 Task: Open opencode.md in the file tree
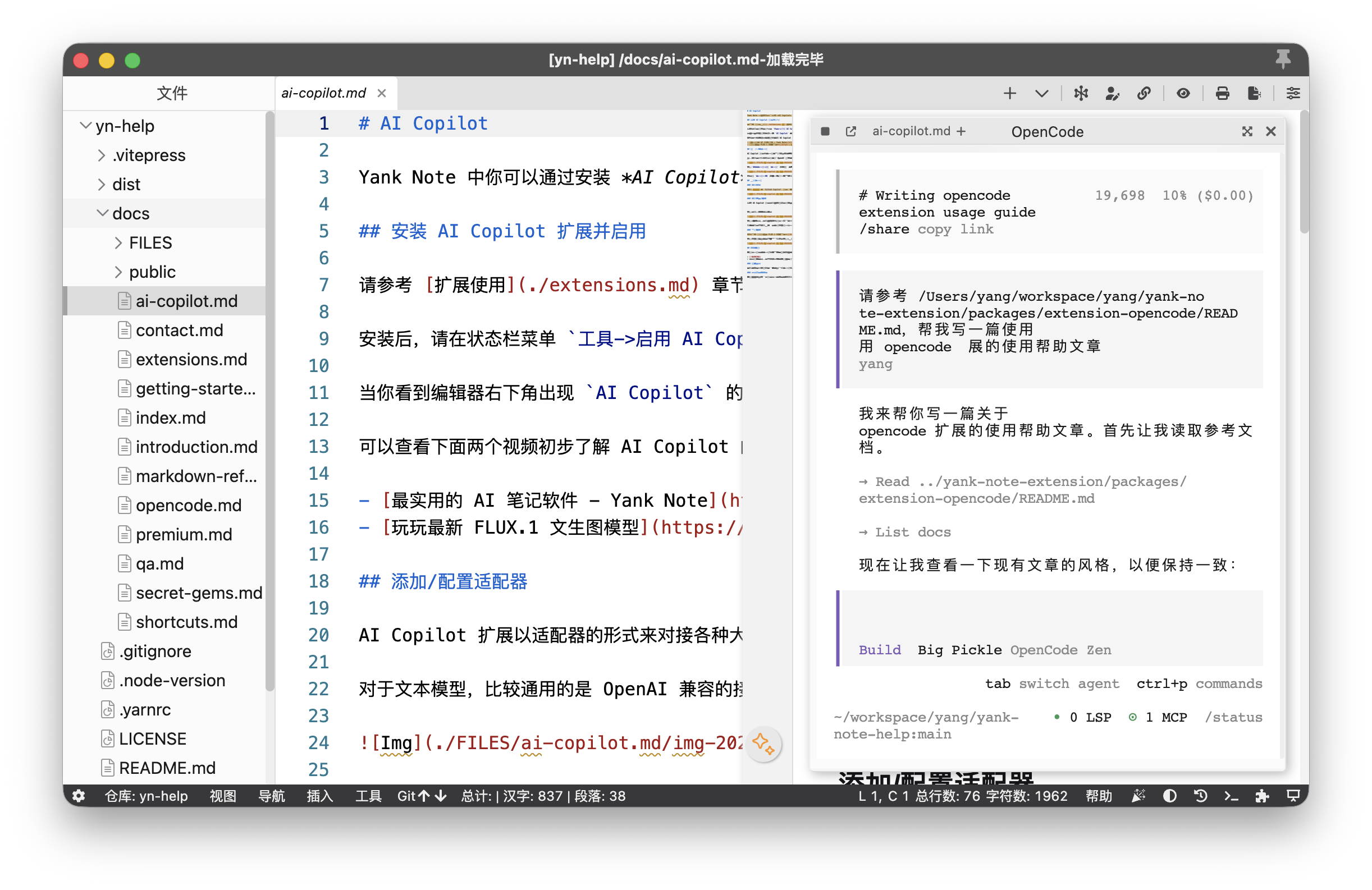click(188, 505)
